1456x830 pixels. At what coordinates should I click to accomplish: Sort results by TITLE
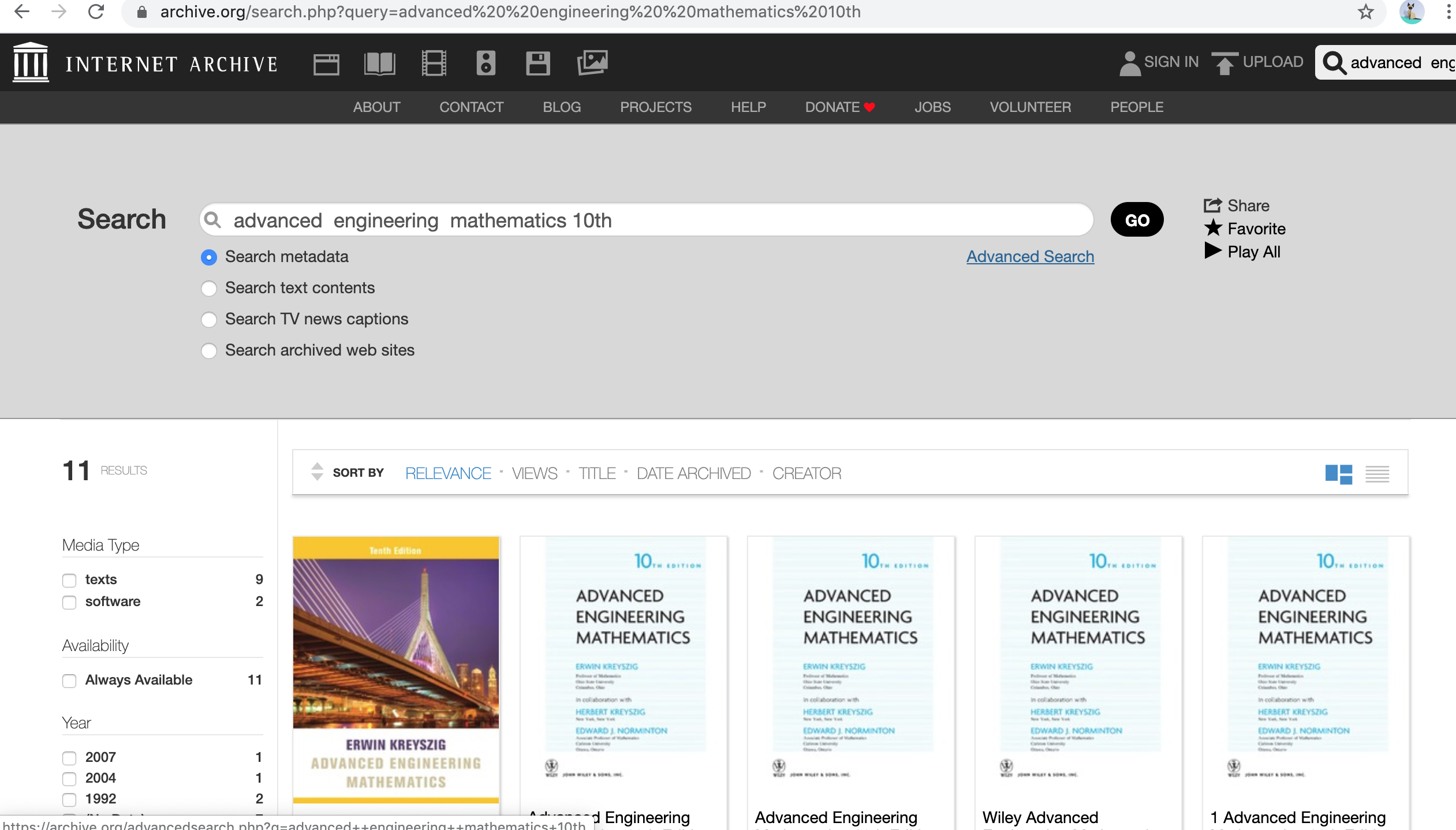[597, 473]
